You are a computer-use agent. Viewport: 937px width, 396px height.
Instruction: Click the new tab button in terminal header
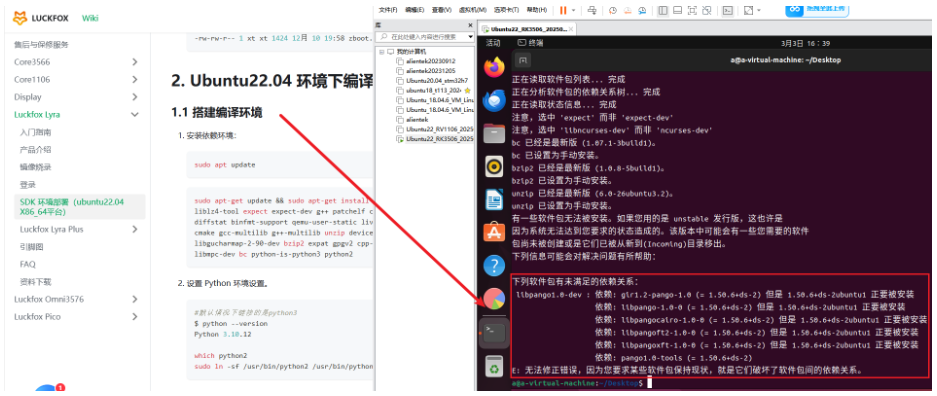pos(522,60)
